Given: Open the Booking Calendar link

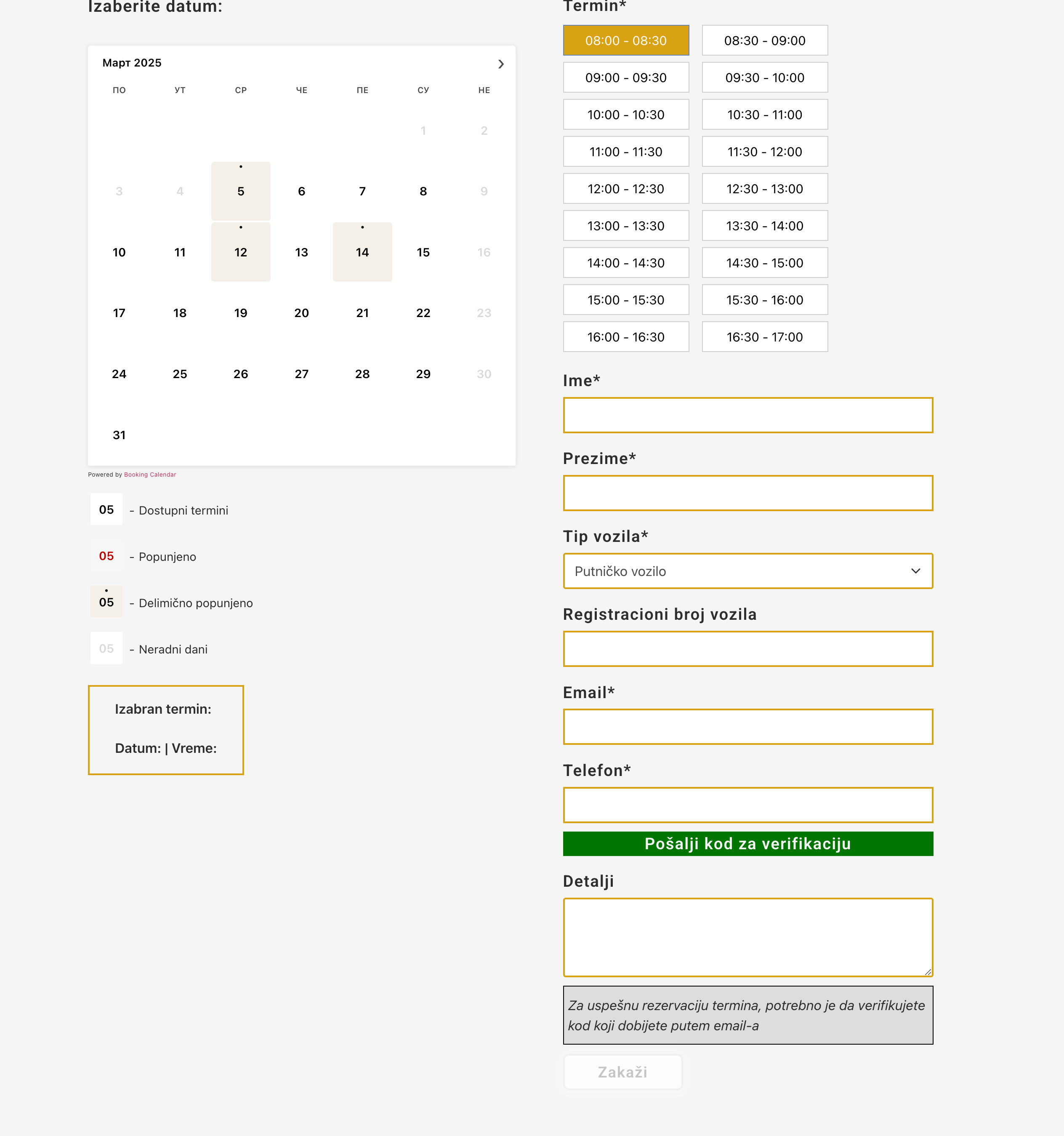Looking at the screenshot, I should [x=150, y=474].
